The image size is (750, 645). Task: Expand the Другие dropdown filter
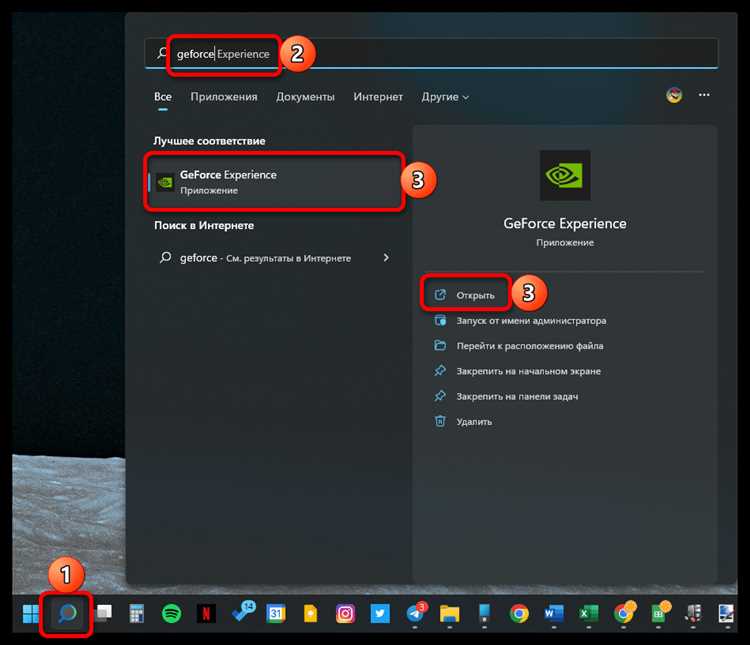coord(445,97)
